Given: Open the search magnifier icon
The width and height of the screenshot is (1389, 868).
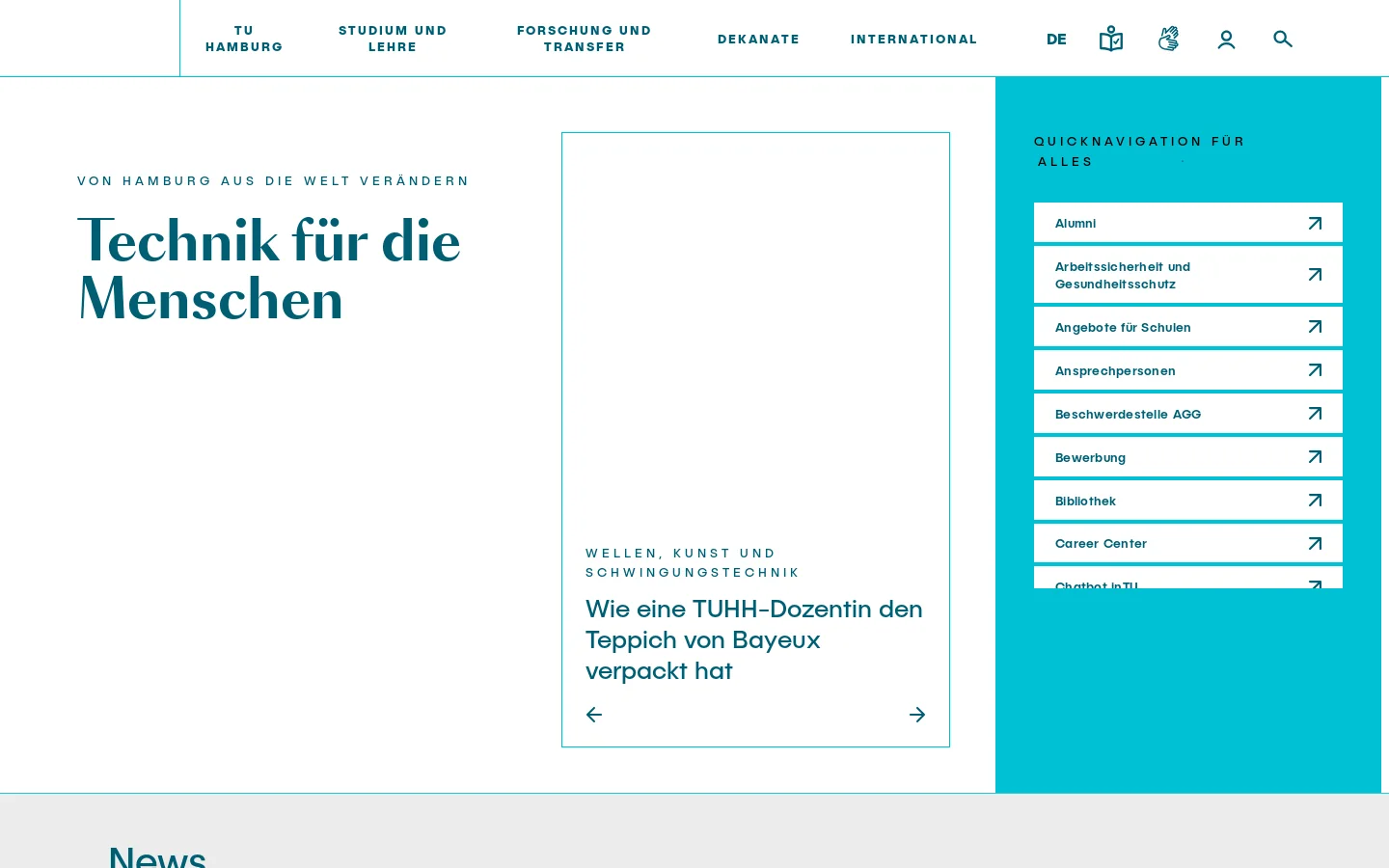Looking at the screenshot, I should (1282, 39).
